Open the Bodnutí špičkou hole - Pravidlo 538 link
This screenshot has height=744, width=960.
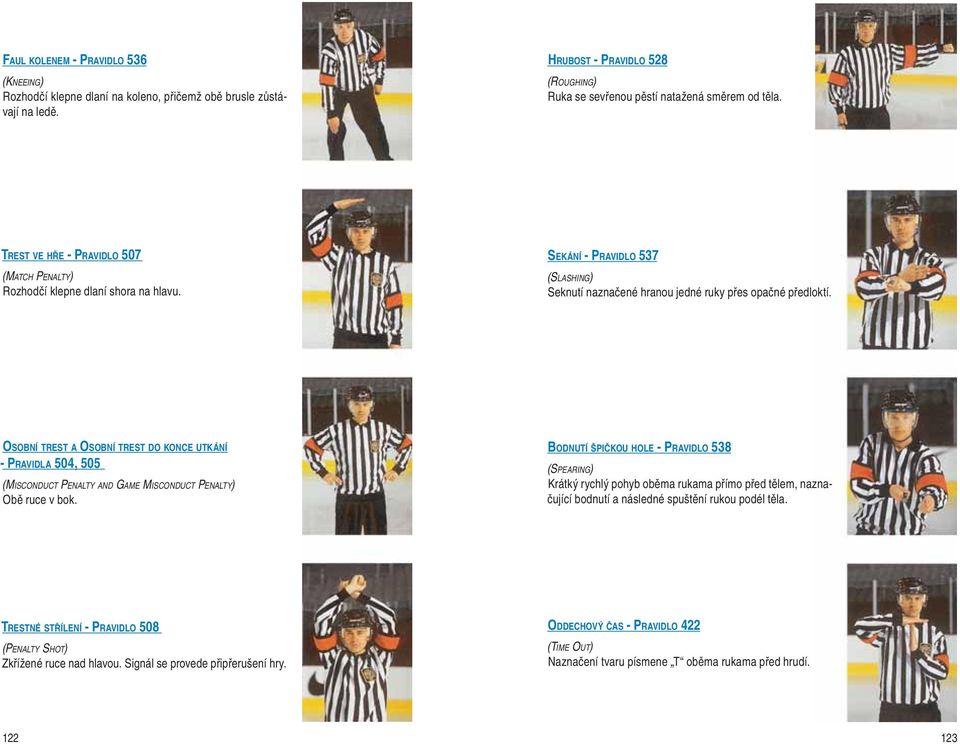[x=639, y=447]
